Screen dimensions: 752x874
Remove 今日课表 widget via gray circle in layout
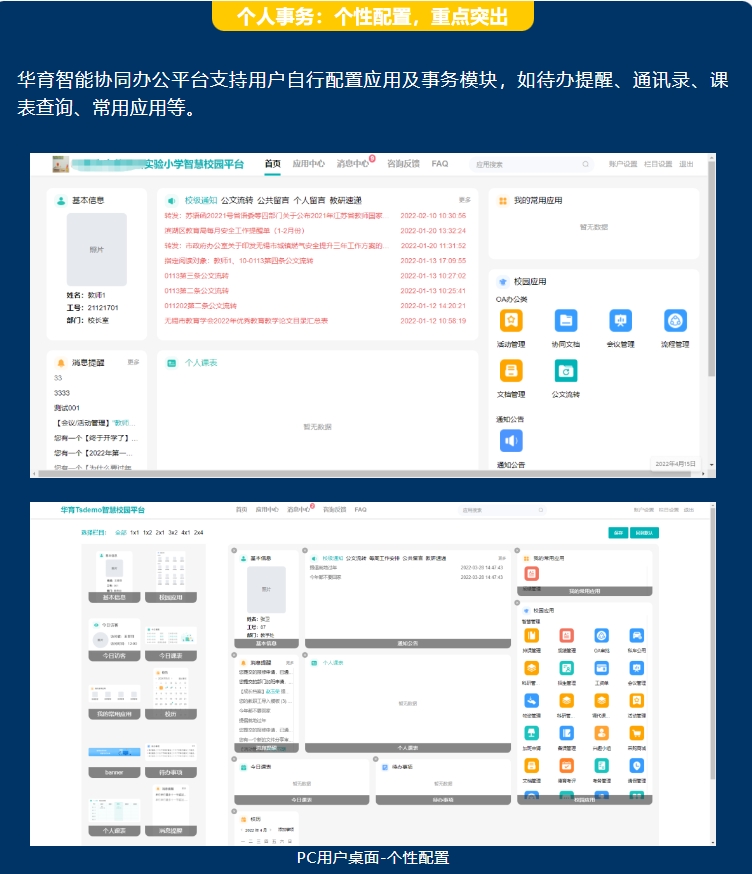[x=234, y=759]
